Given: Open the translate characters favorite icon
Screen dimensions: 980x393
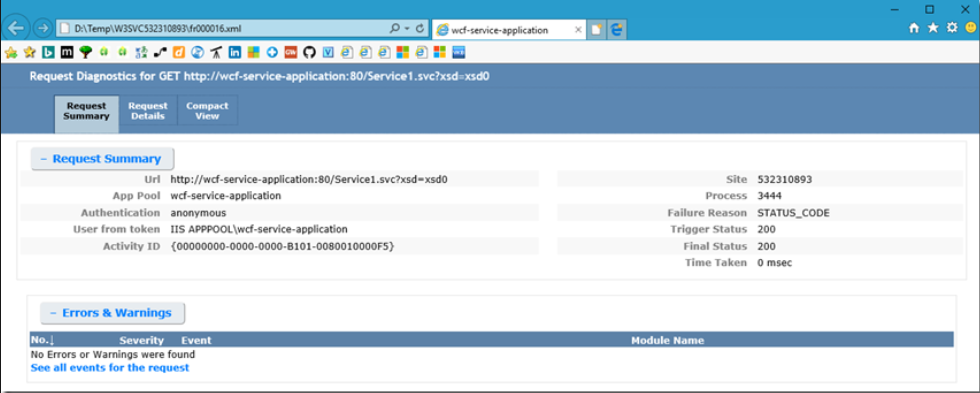Looking at the screenshot, I should click(141, 52).
